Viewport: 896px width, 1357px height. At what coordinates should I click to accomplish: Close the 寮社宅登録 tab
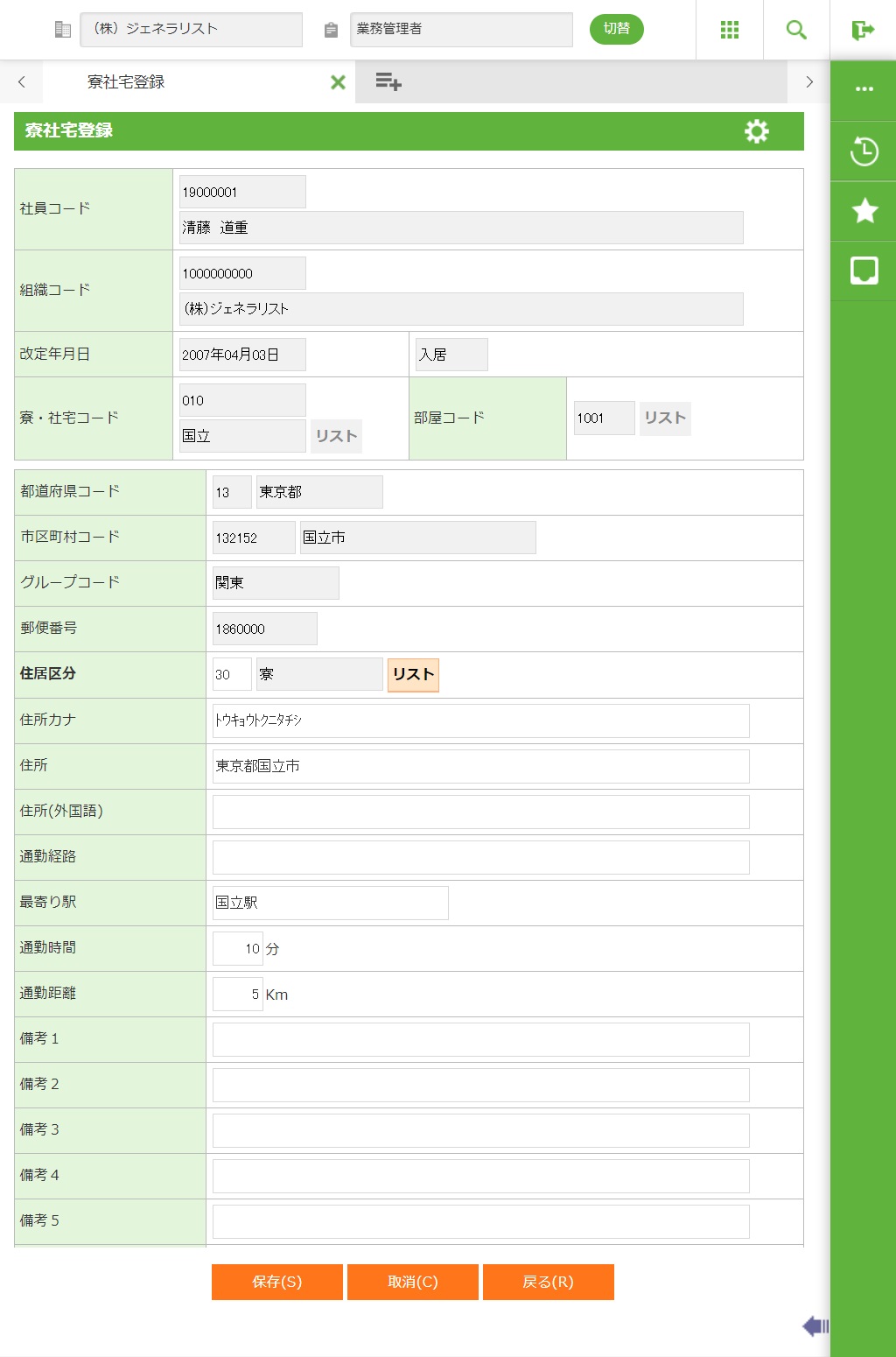[x=338, y=82]
